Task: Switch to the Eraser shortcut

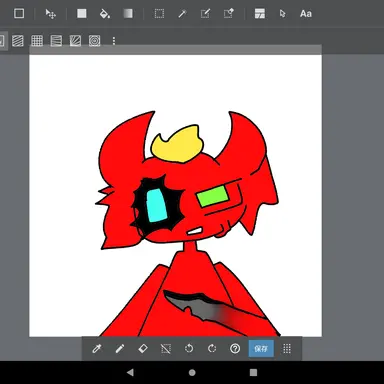Action: 143,349
